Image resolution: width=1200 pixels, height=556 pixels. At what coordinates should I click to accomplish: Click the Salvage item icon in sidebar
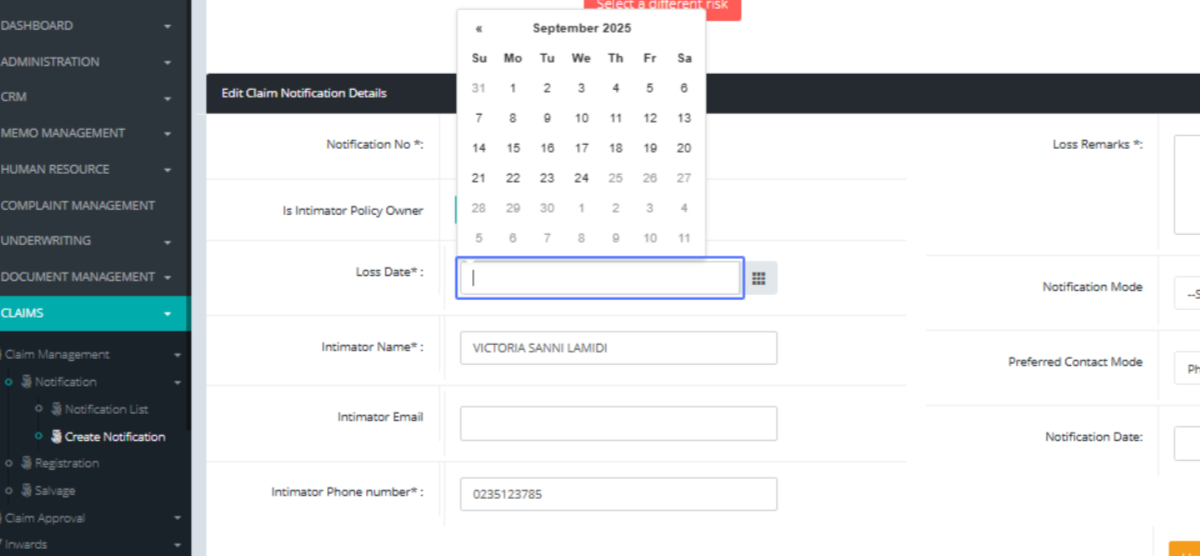(x=26, y=491)
